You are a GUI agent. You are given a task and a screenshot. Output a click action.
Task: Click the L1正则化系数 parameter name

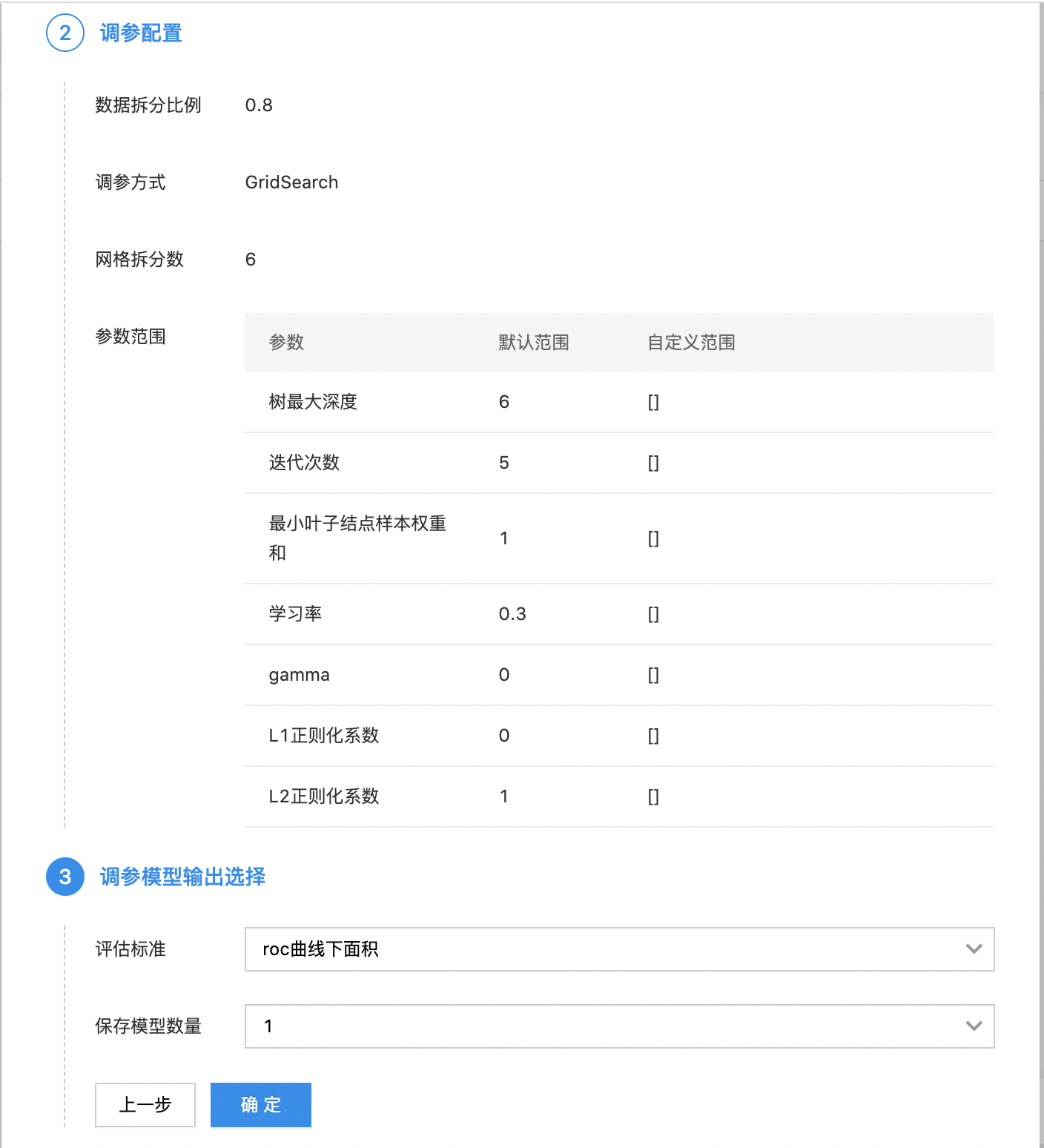324,736
